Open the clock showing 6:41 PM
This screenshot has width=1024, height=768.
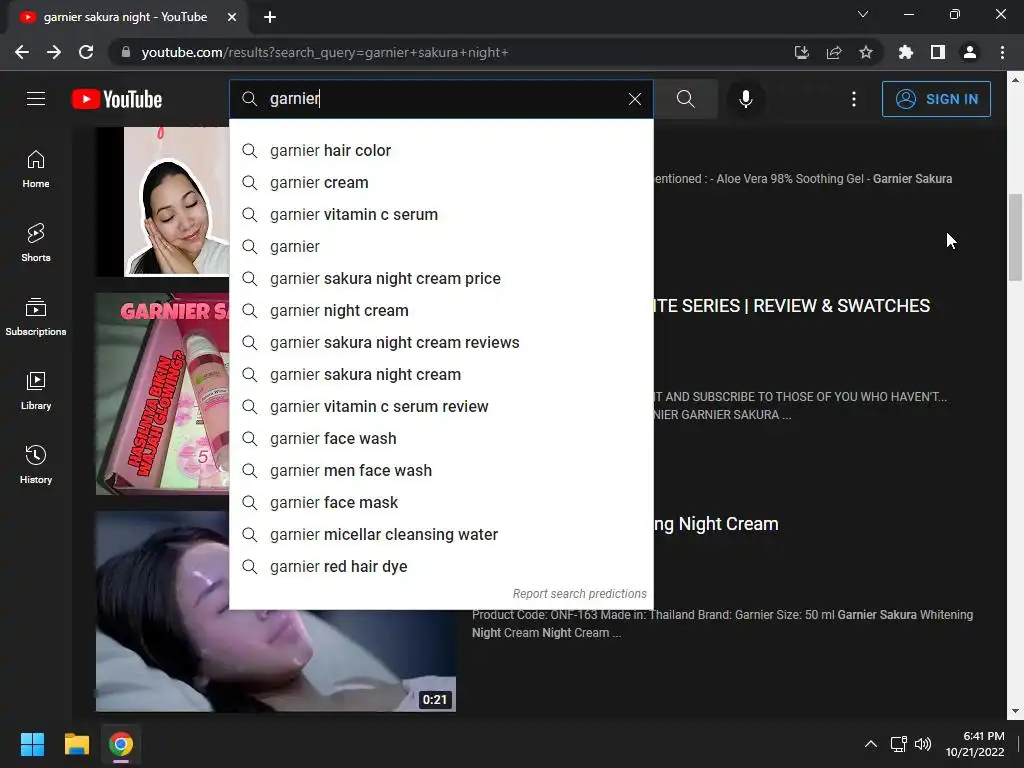[x=975, y=744]
